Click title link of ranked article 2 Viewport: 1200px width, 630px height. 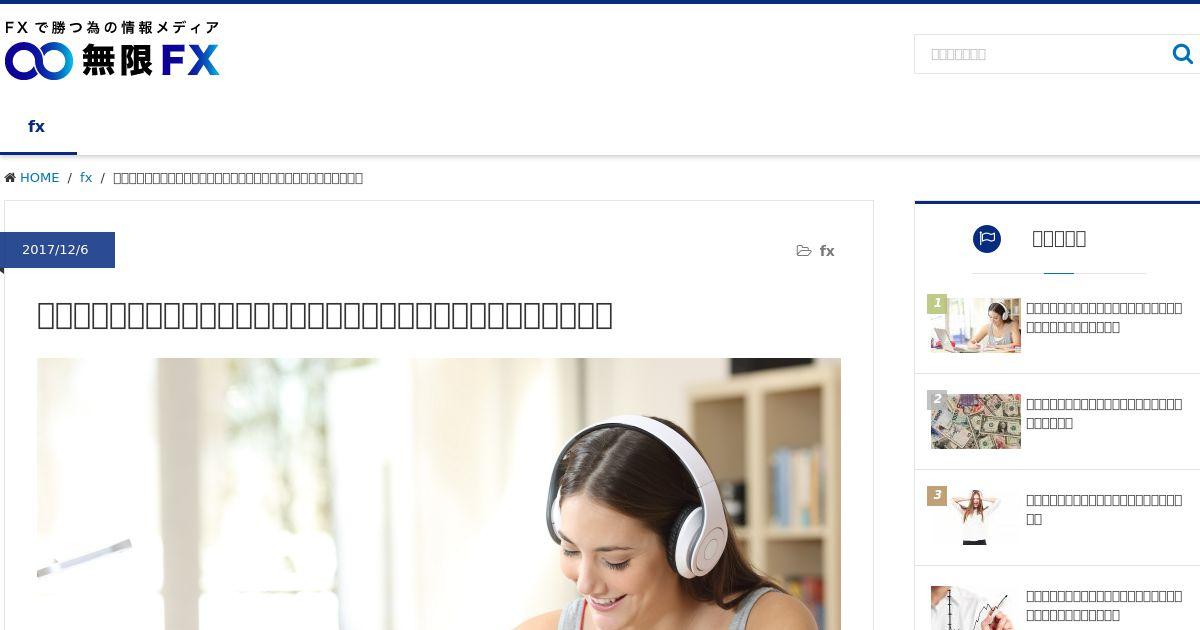(x=1104, y=413)
